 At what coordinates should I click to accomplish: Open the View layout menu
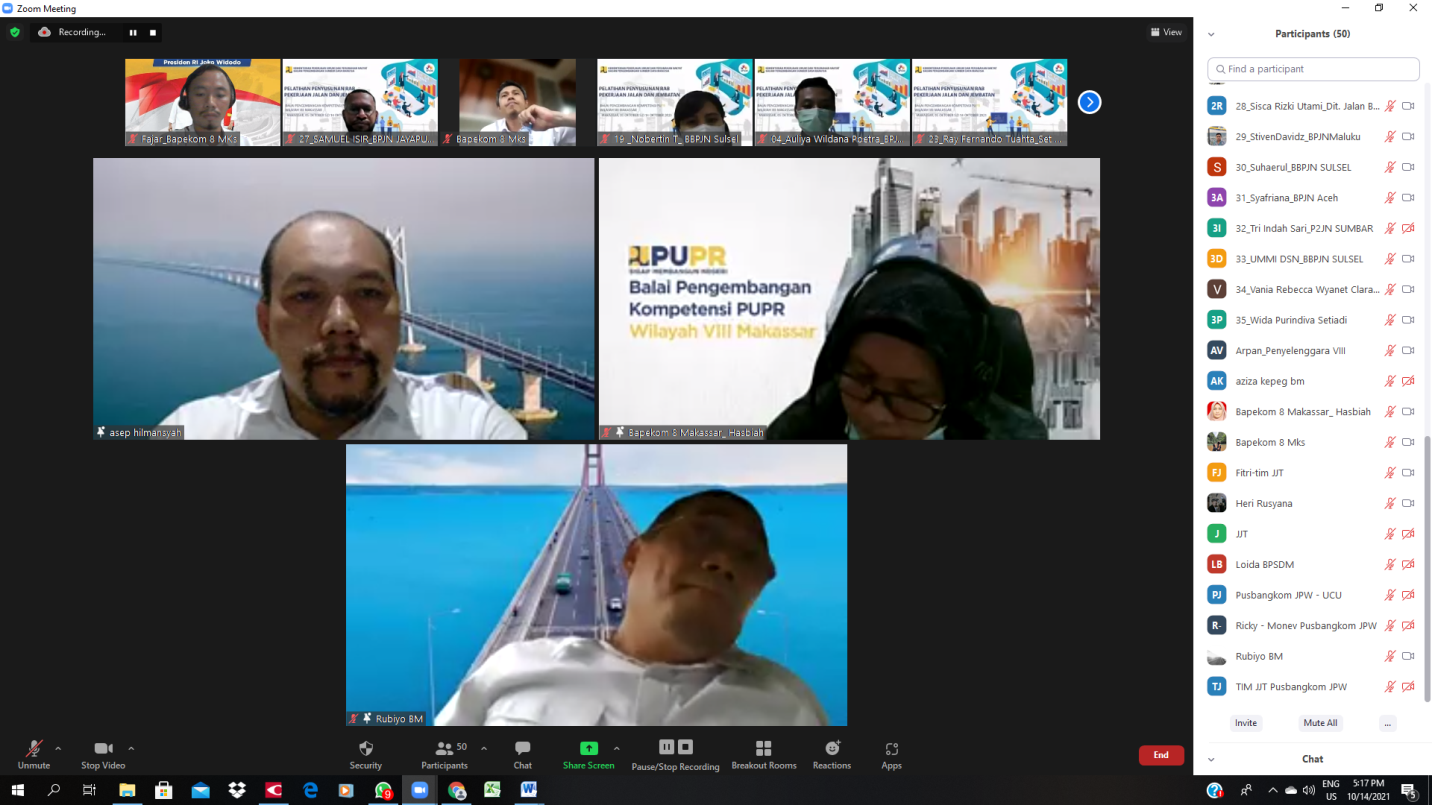[x=1166, y=32]
